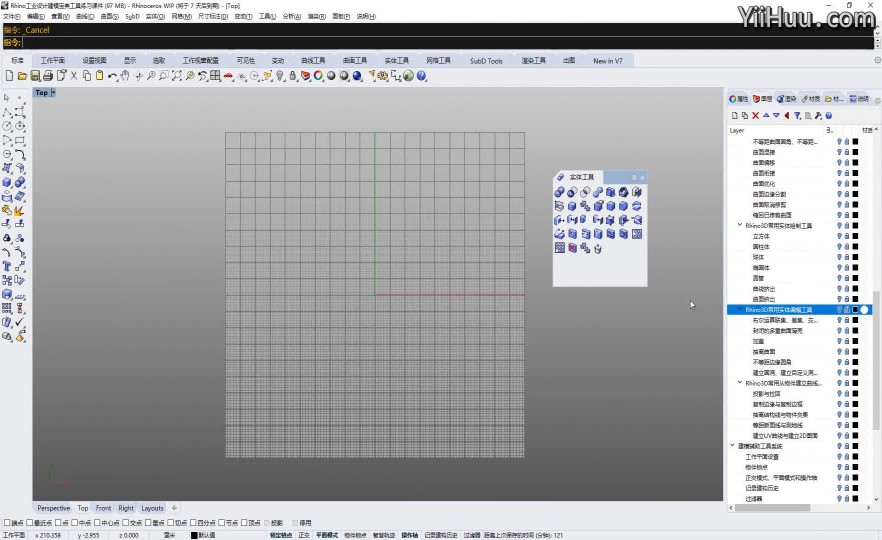Toggle visibility bulb of 立方体 layer
The width and height of the screenshot is (882, 540).
[839, 236]
